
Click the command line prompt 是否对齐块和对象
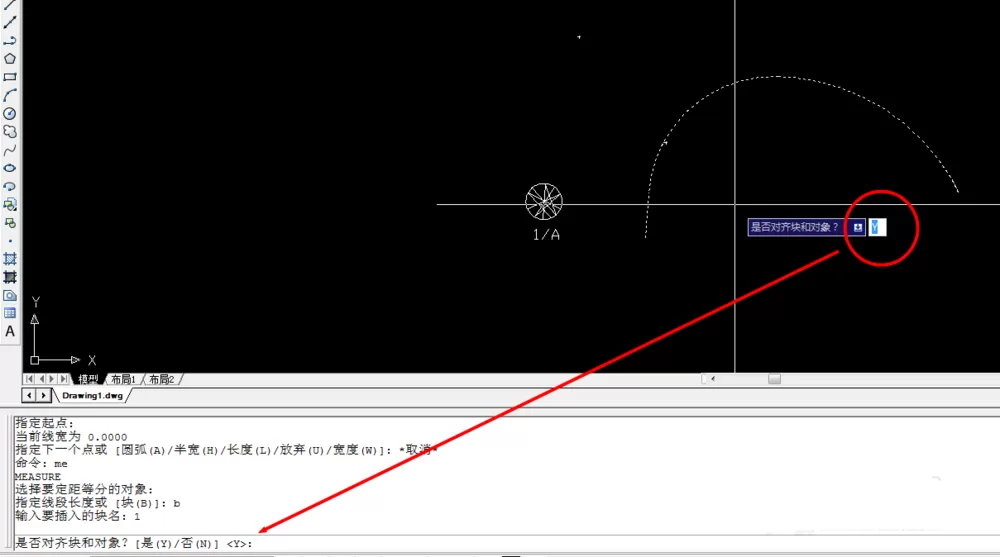click(x=134, y=544)
